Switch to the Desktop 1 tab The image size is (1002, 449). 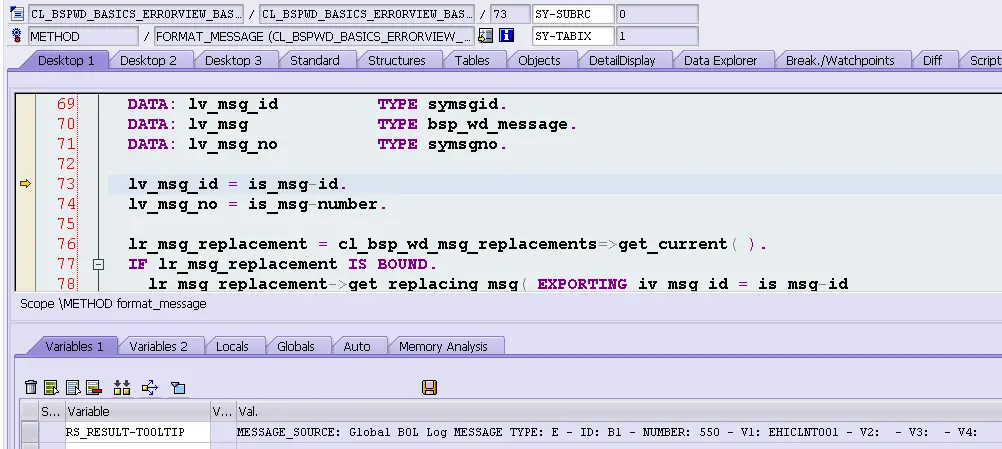pyautogui.click(x=66, y=61)
